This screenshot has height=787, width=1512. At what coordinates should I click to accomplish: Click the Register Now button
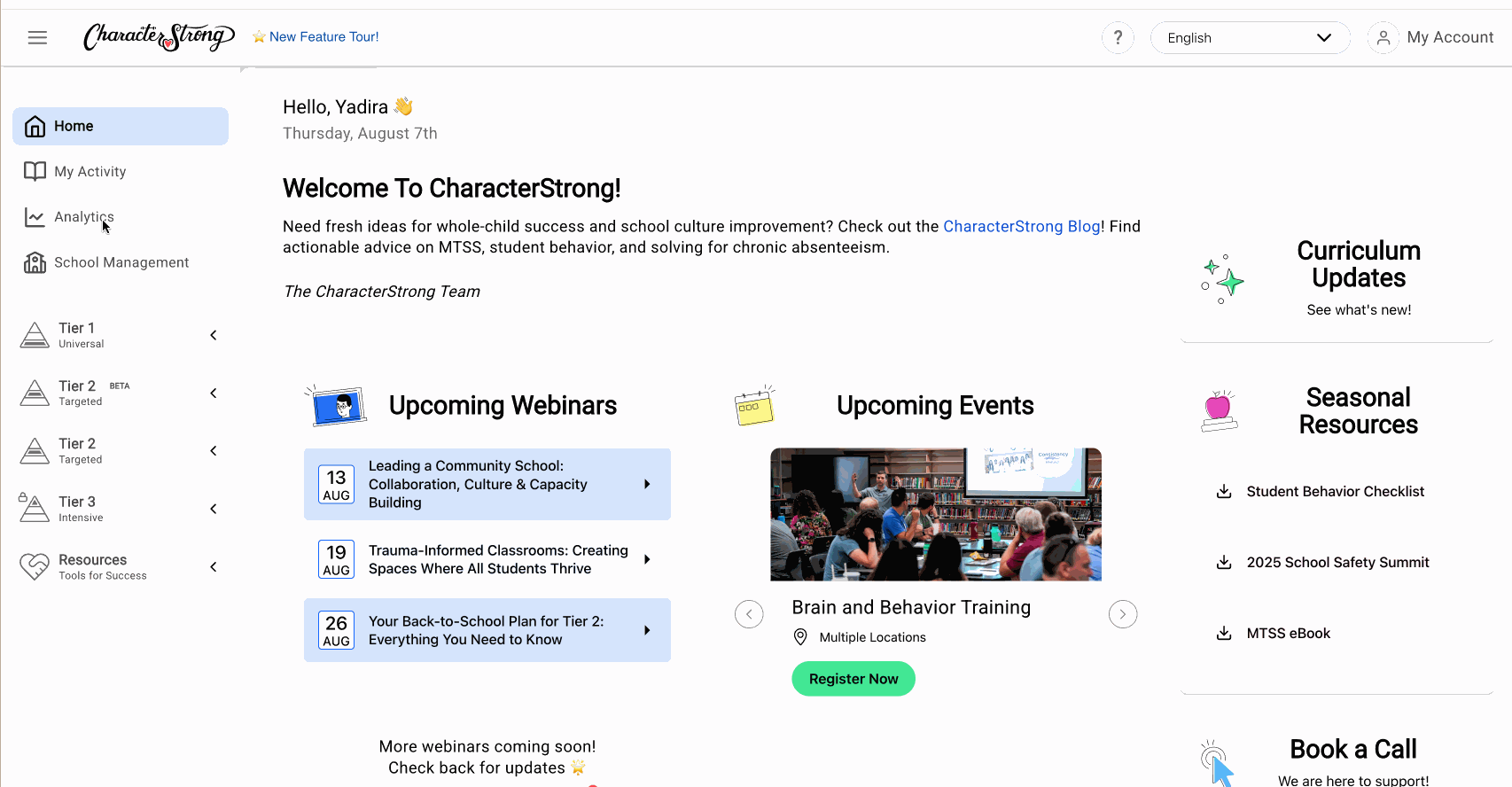[x=853, y=679]
